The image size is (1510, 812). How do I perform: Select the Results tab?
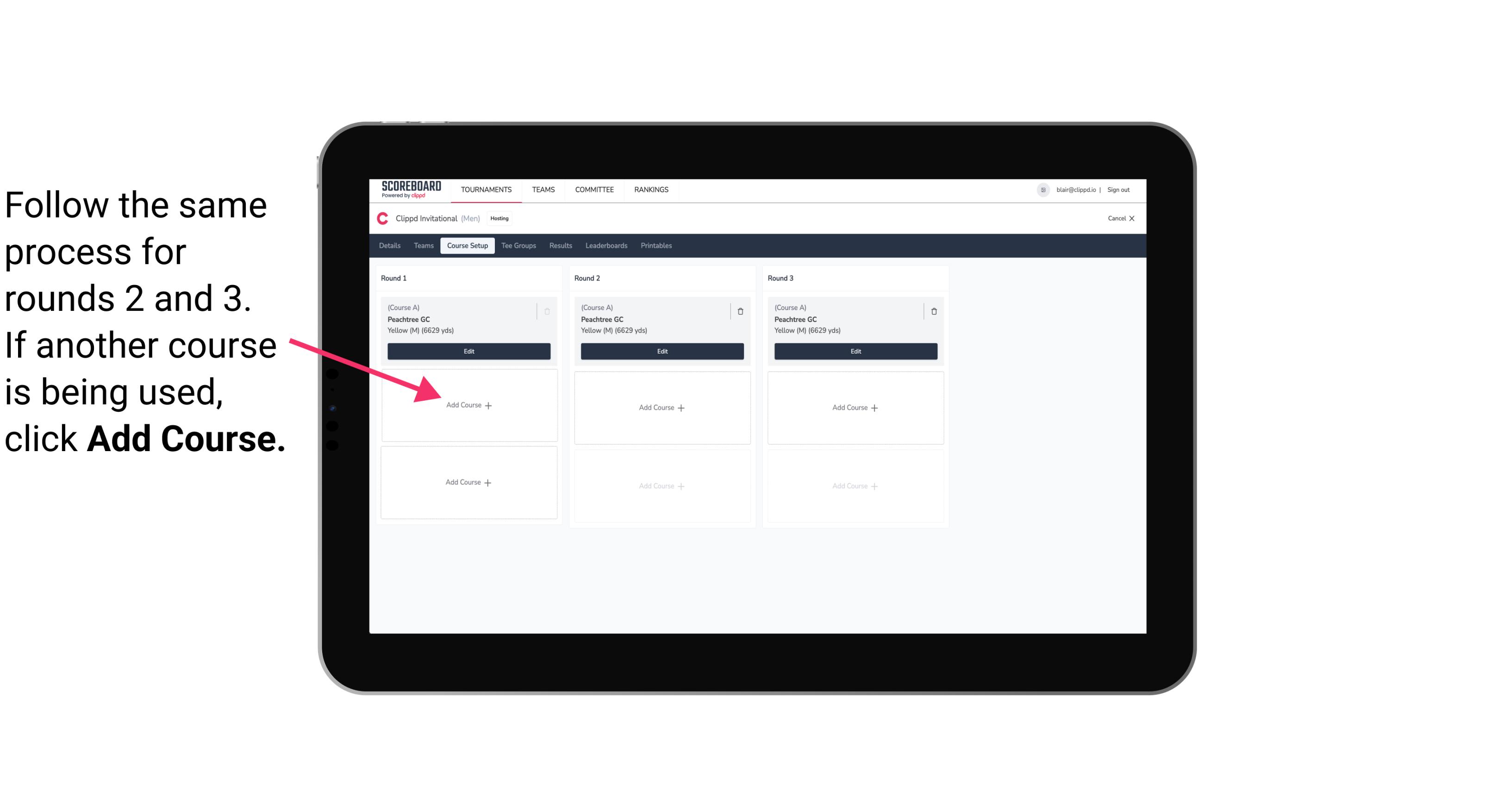(x=561, y=245)
